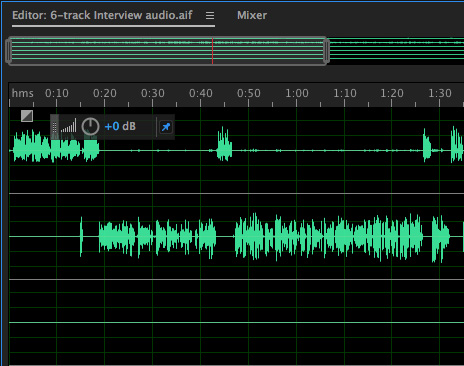This screenshot has height=366, width=464.
Task: Switch to the Mixer tab
Action: click(252, 15)
